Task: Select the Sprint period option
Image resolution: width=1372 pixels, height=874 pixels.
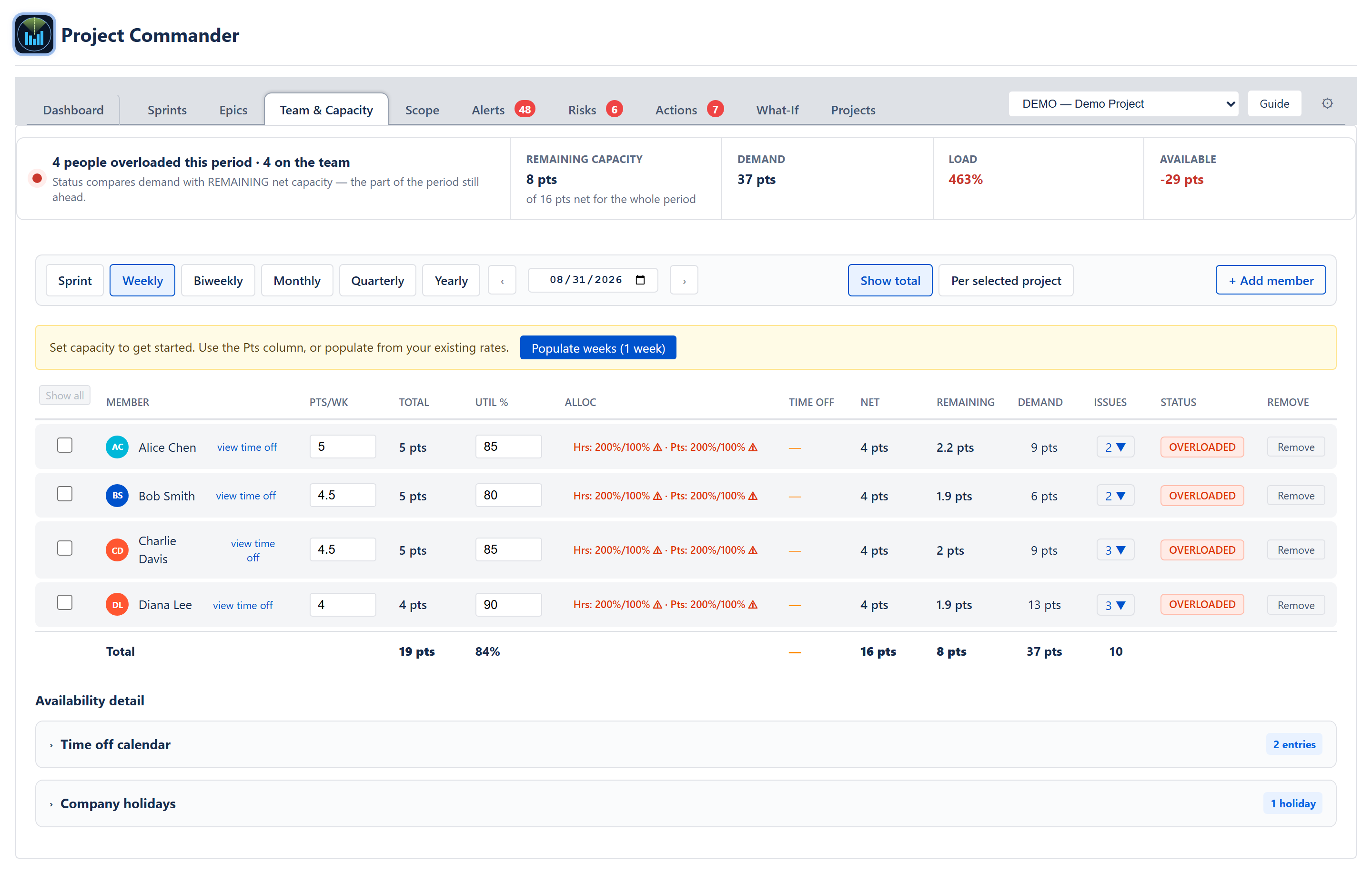Action: (x=75, y=281)
